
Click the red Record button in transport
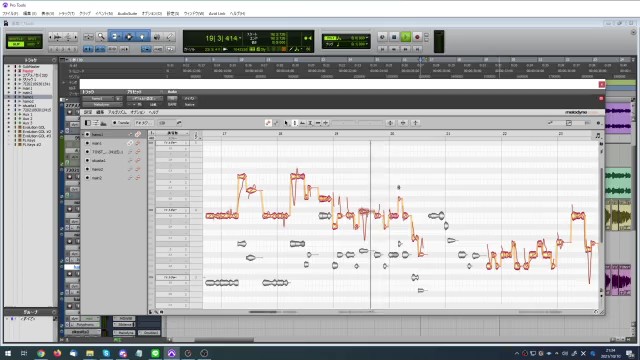tap(417, 37)
